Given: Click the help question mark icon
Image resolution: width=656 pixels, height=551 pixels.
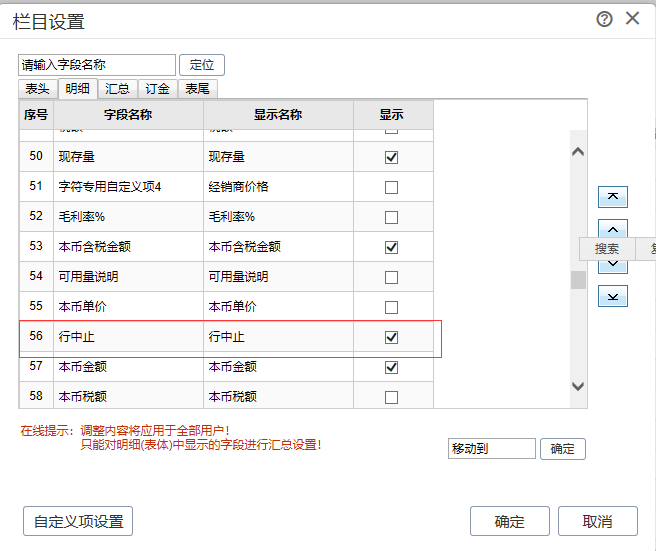Looking at the screenshot, I should (x=604, y=19).
